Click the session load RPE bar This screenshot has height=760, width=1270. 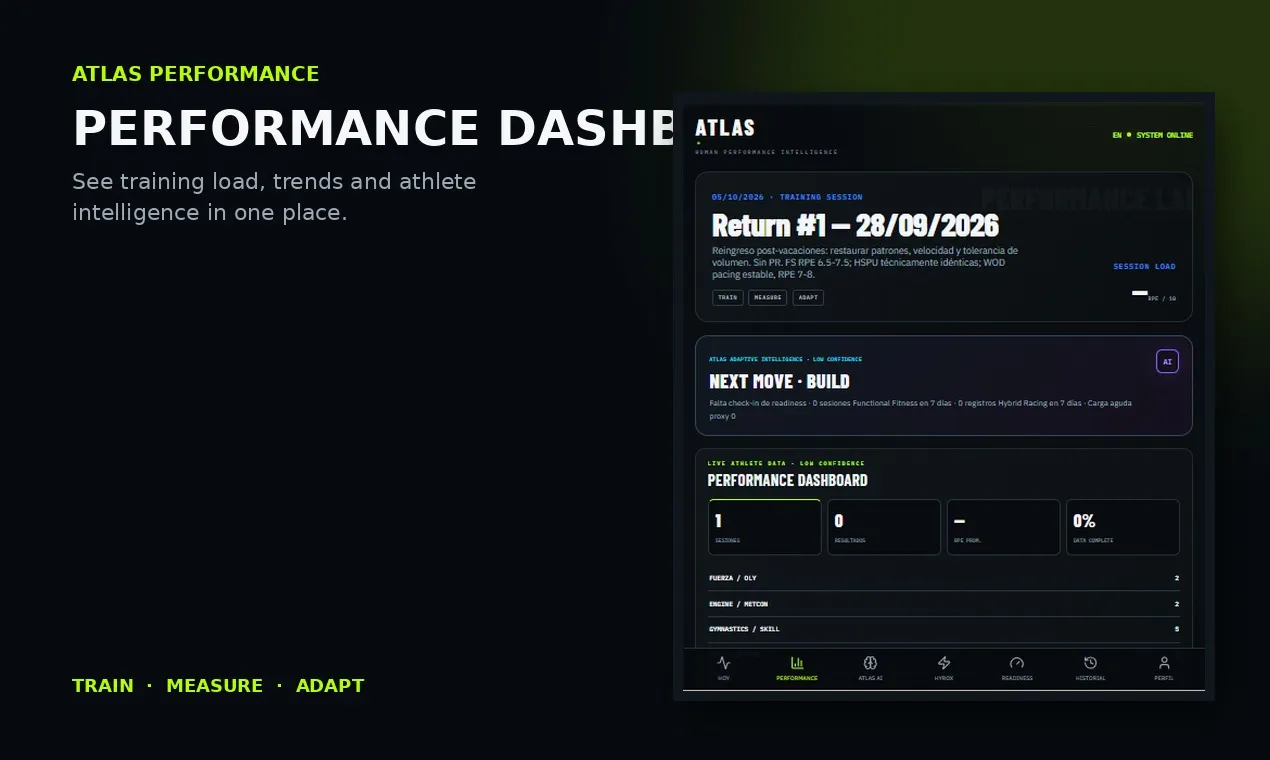[1140, 293]
